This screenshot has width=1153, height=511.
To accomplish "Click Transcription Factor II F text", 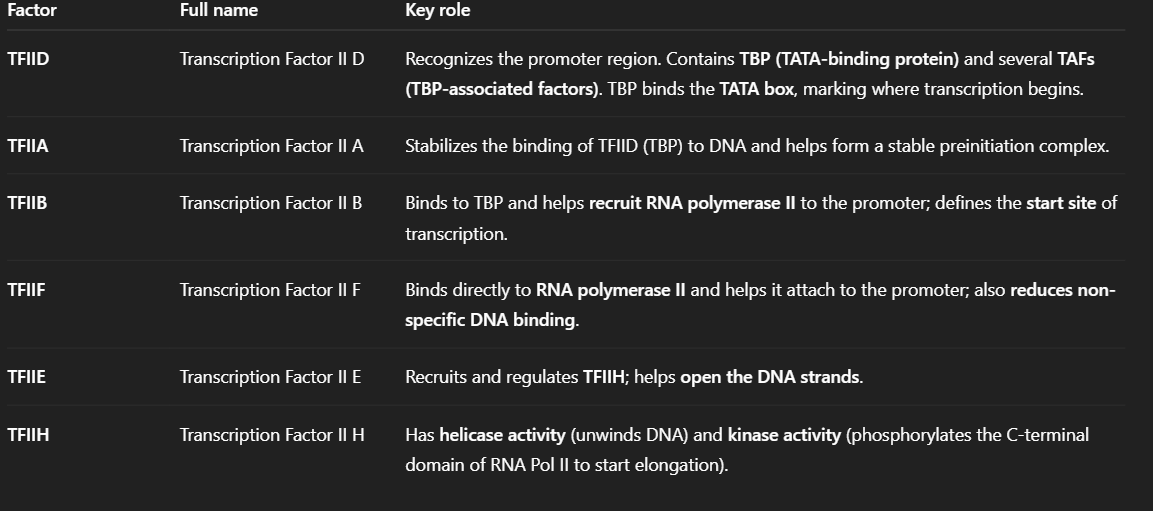I will [271, 290].
